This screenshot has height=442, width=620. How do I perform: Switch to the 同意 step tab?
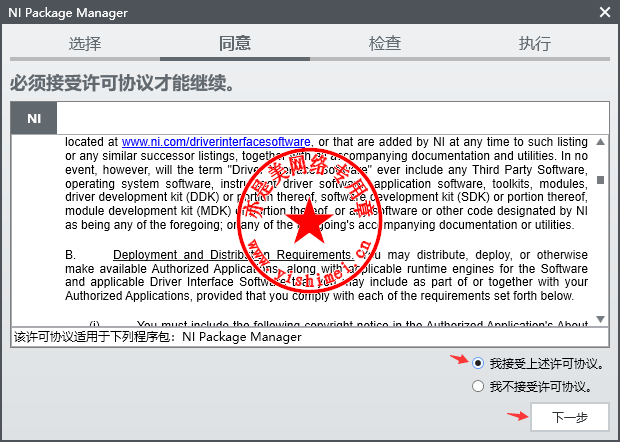coord(235,44)
